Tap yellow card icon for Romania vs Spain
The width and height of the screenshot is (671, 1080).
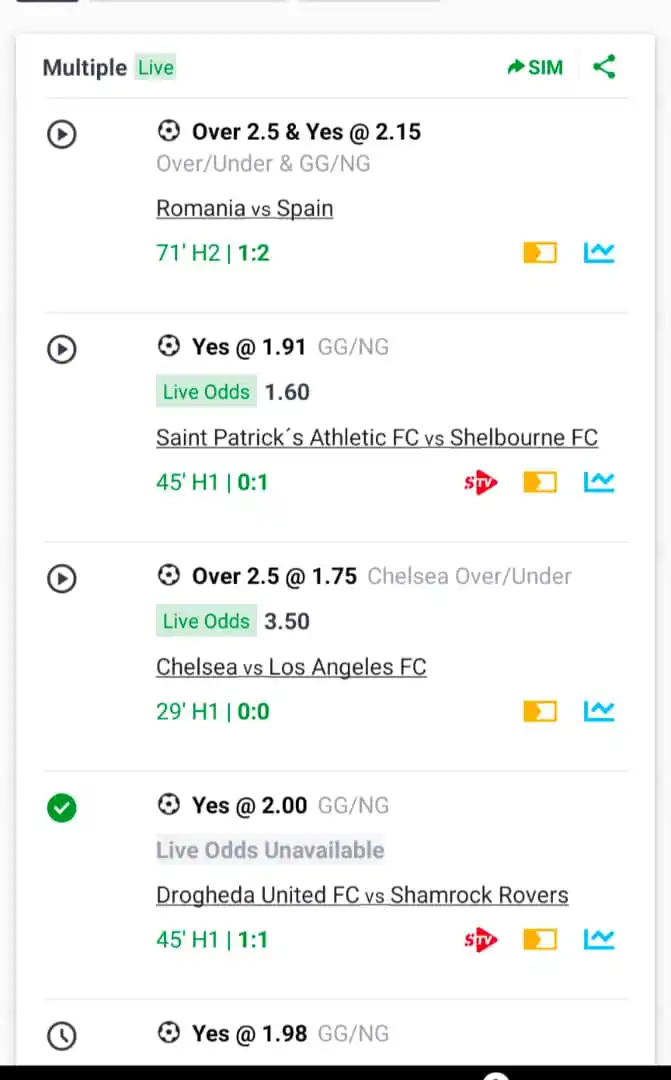pyautogui.click(x=539, y=253)
